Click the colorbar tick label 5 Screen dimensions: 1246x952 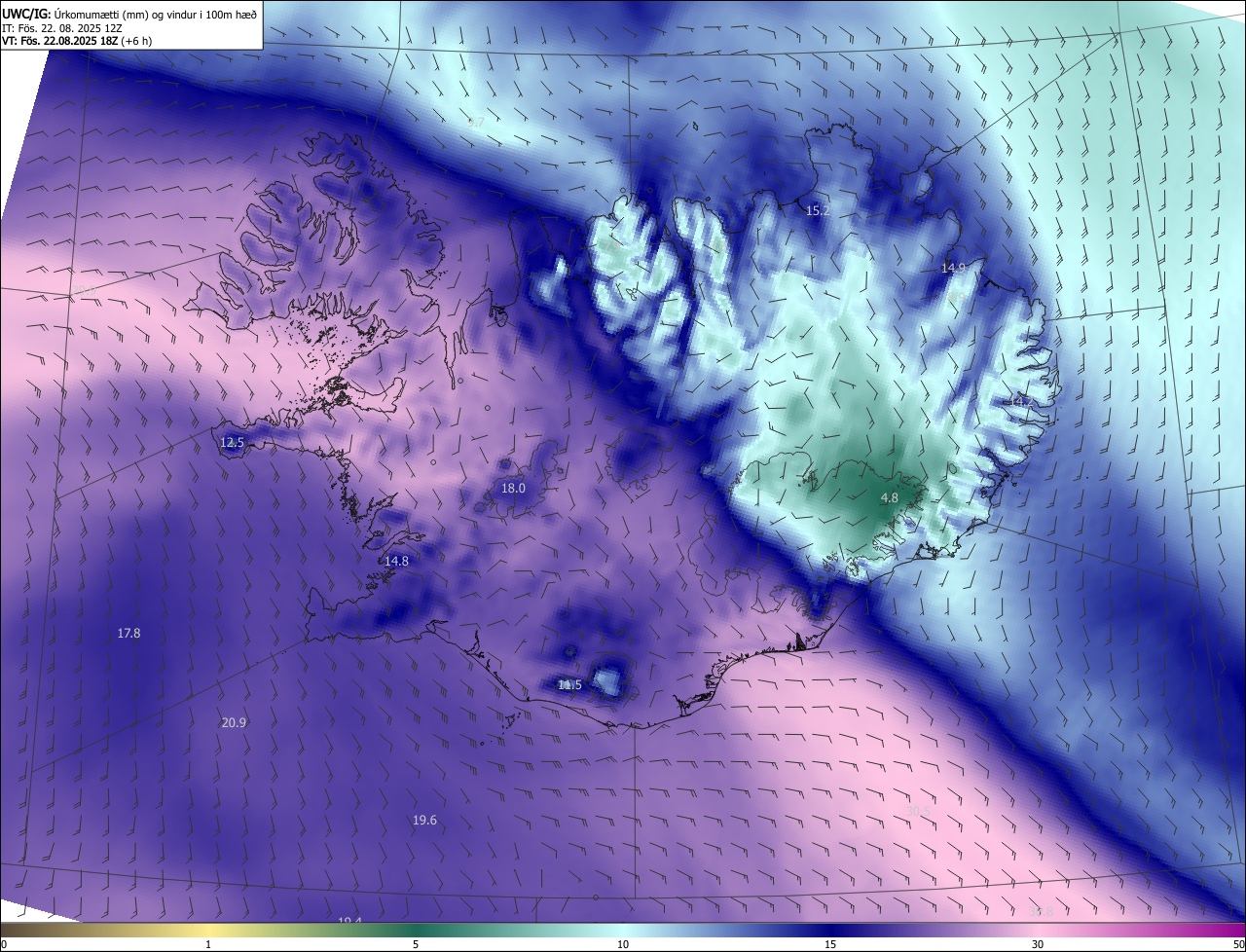pyautogui.click(x=416, y=944)
